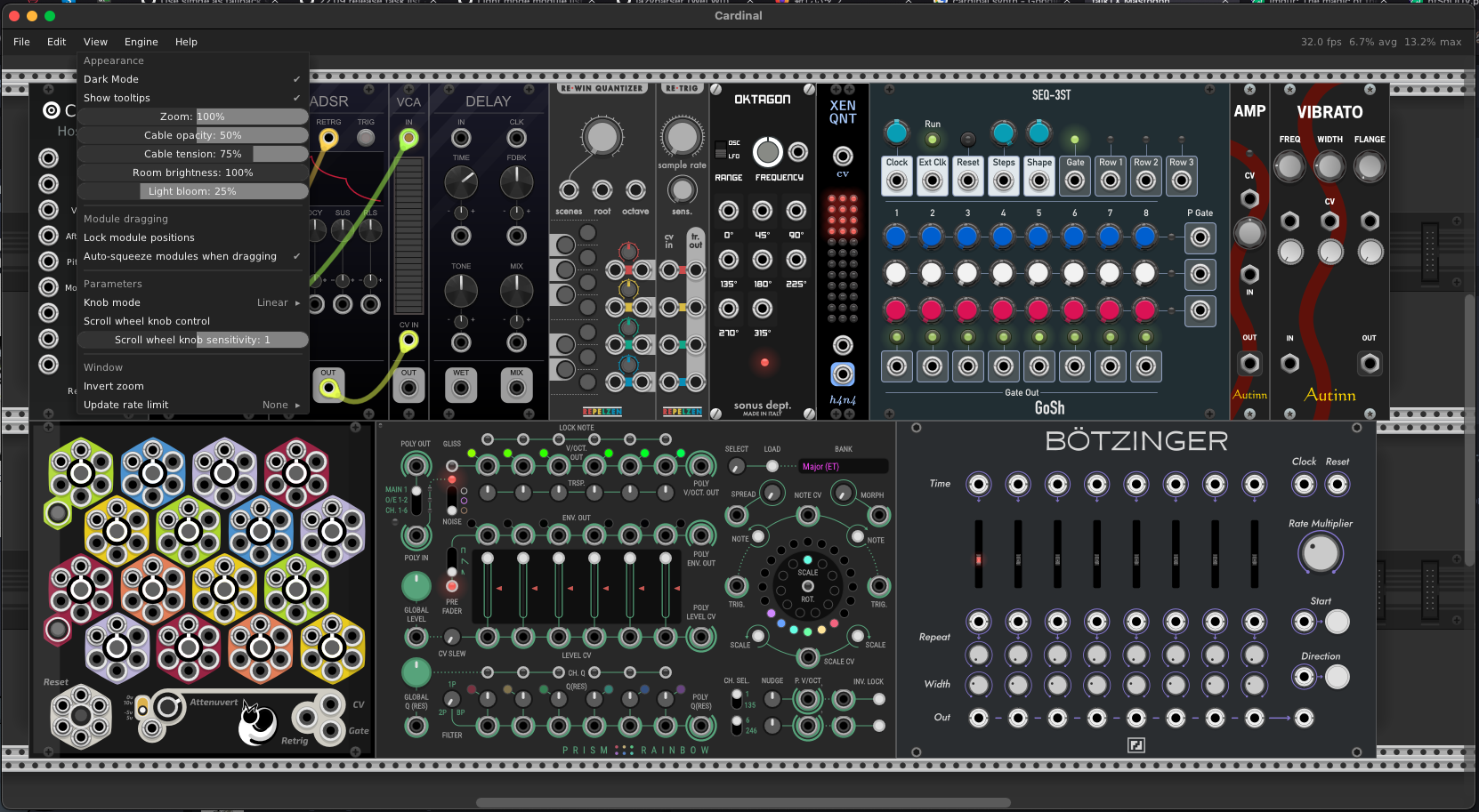Toggle the Invert zoom option

pyautogui.click(x=192, y=386)
